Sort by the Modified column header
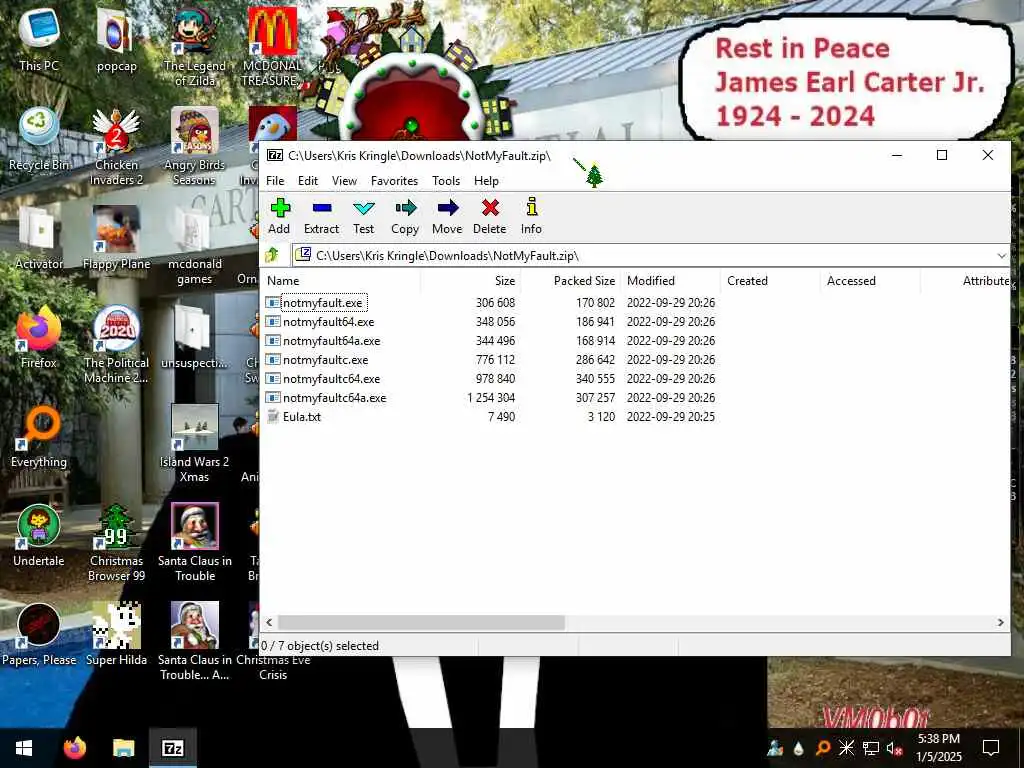Image resolution: width=1024 pixels, height=768 pixels. 671,281
